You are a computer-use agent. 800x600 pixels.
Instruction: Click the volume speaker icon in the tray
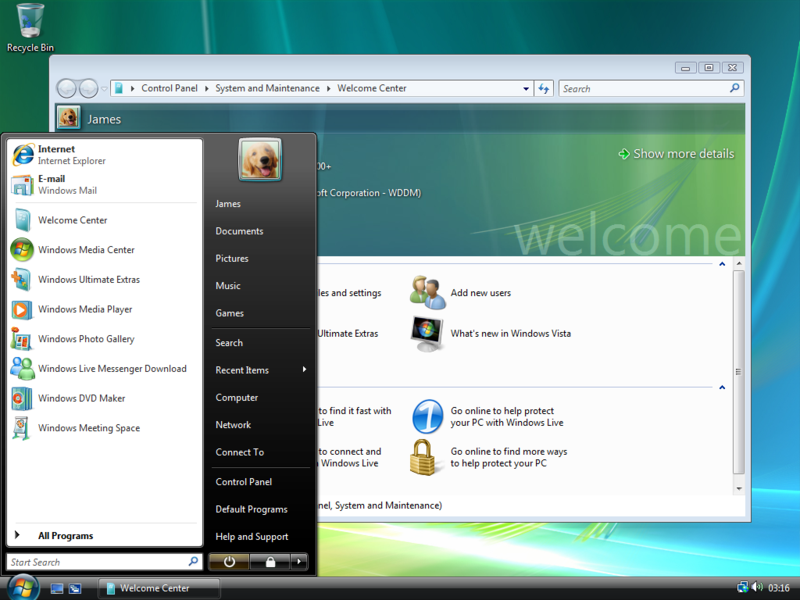coord(757,587)
